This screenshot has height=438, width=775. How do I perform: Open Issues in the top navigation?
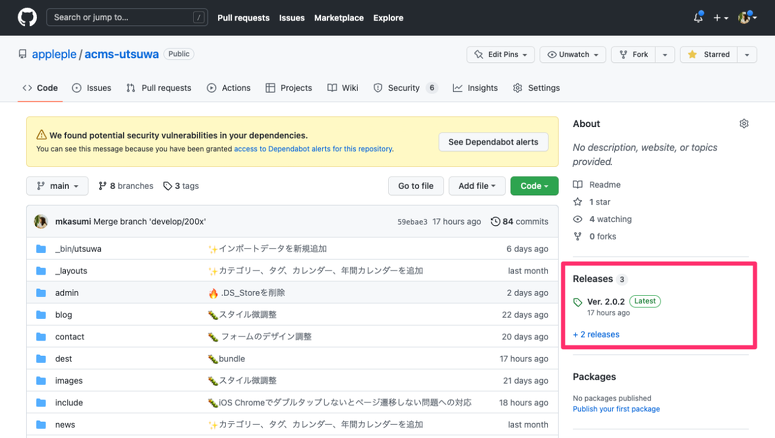coord(292,18)
